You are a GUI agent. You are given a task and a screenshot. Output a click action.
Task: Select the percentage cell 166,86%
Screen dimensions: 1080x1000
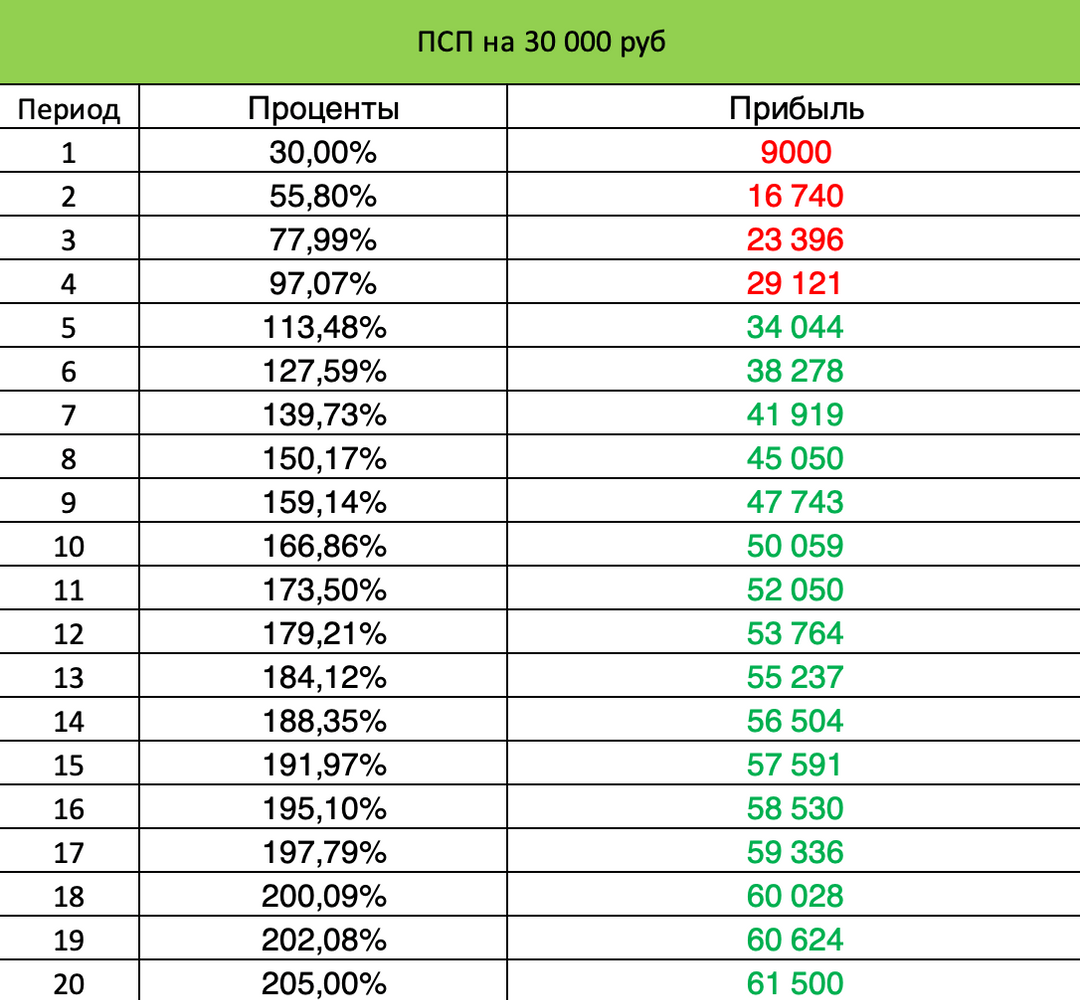pos(323,546)
